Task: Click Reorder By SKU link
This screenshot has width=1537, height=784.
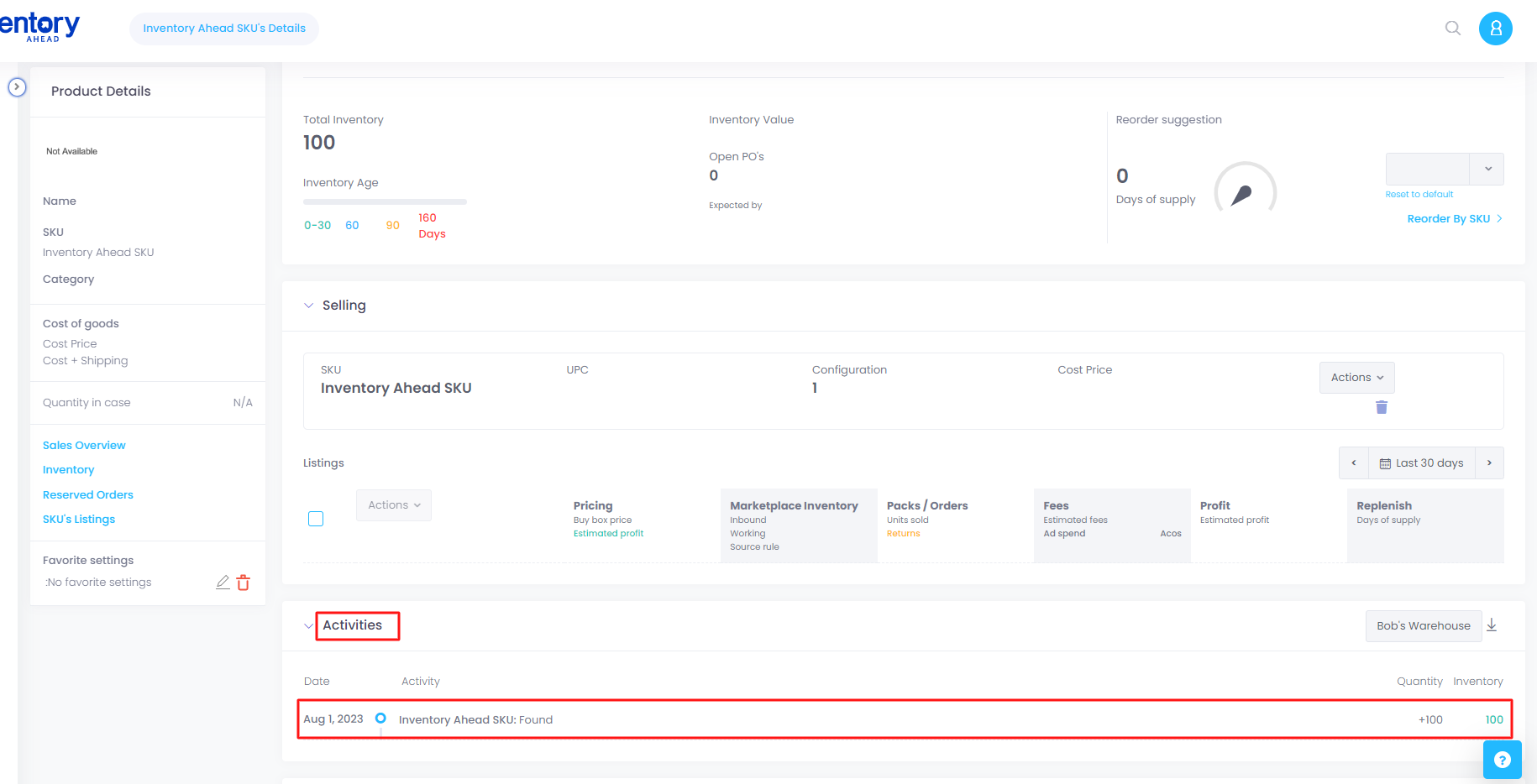Action: (1454, 219)
